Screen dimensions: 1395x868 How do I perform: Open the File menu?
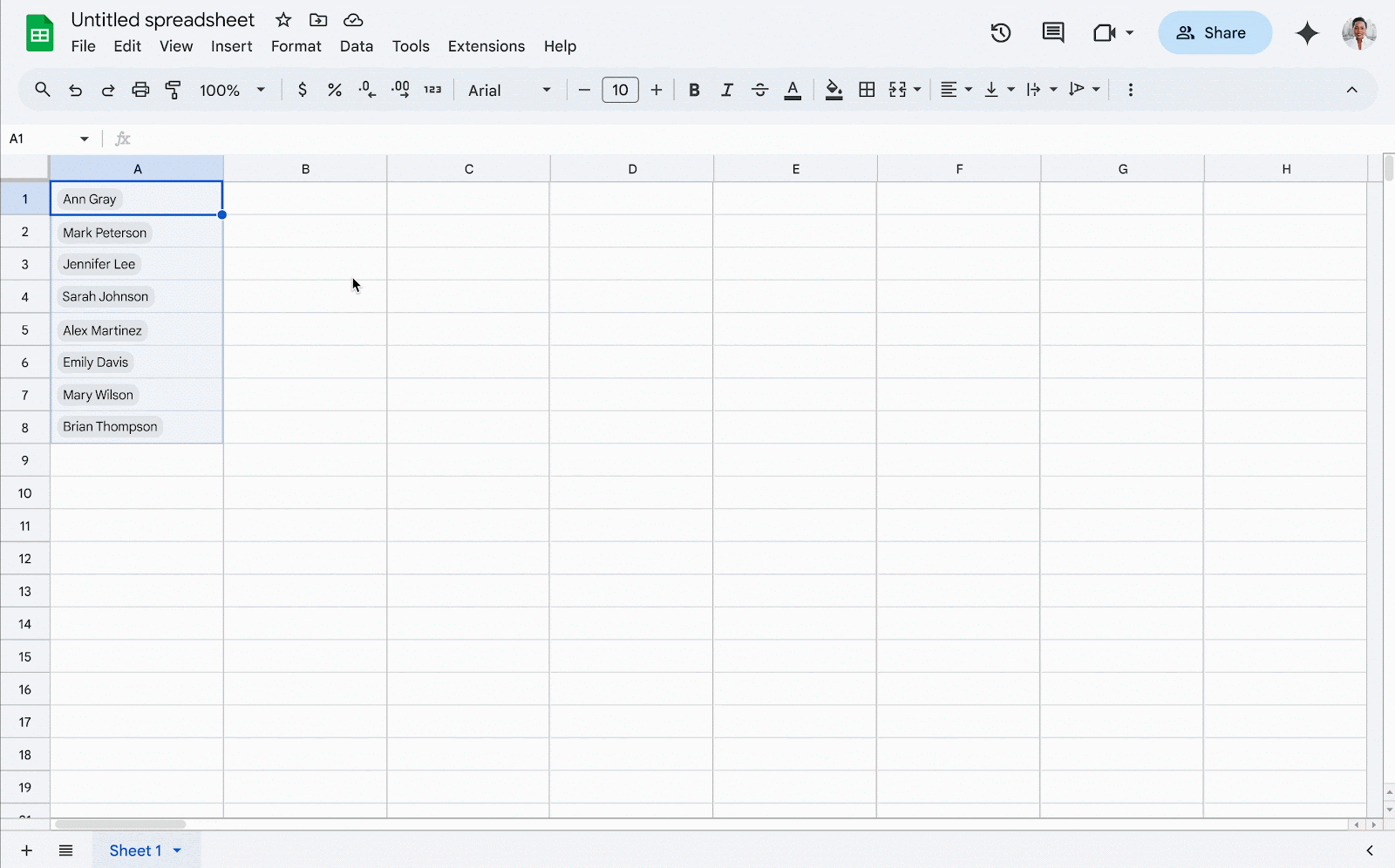(84, 46)
